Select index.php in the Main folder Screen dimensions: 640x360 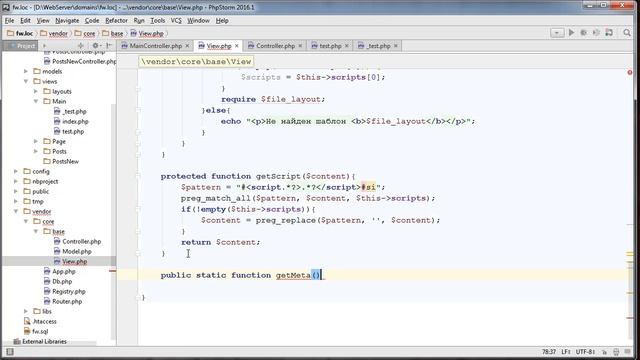click(x=71, y=121)
